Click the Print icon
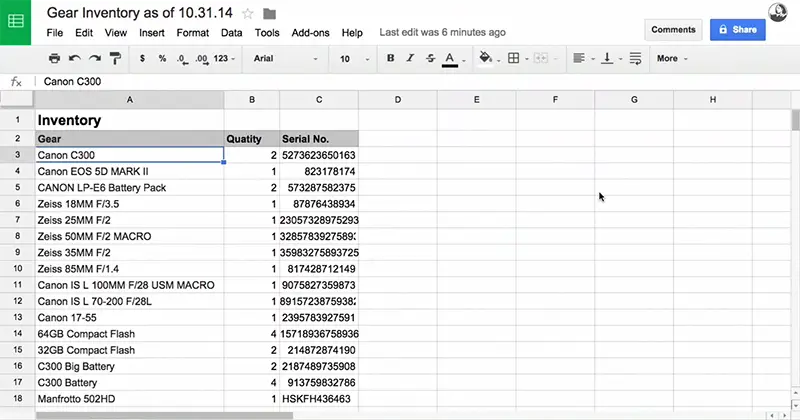Screen dimensions: 800x420 [54, 58]
